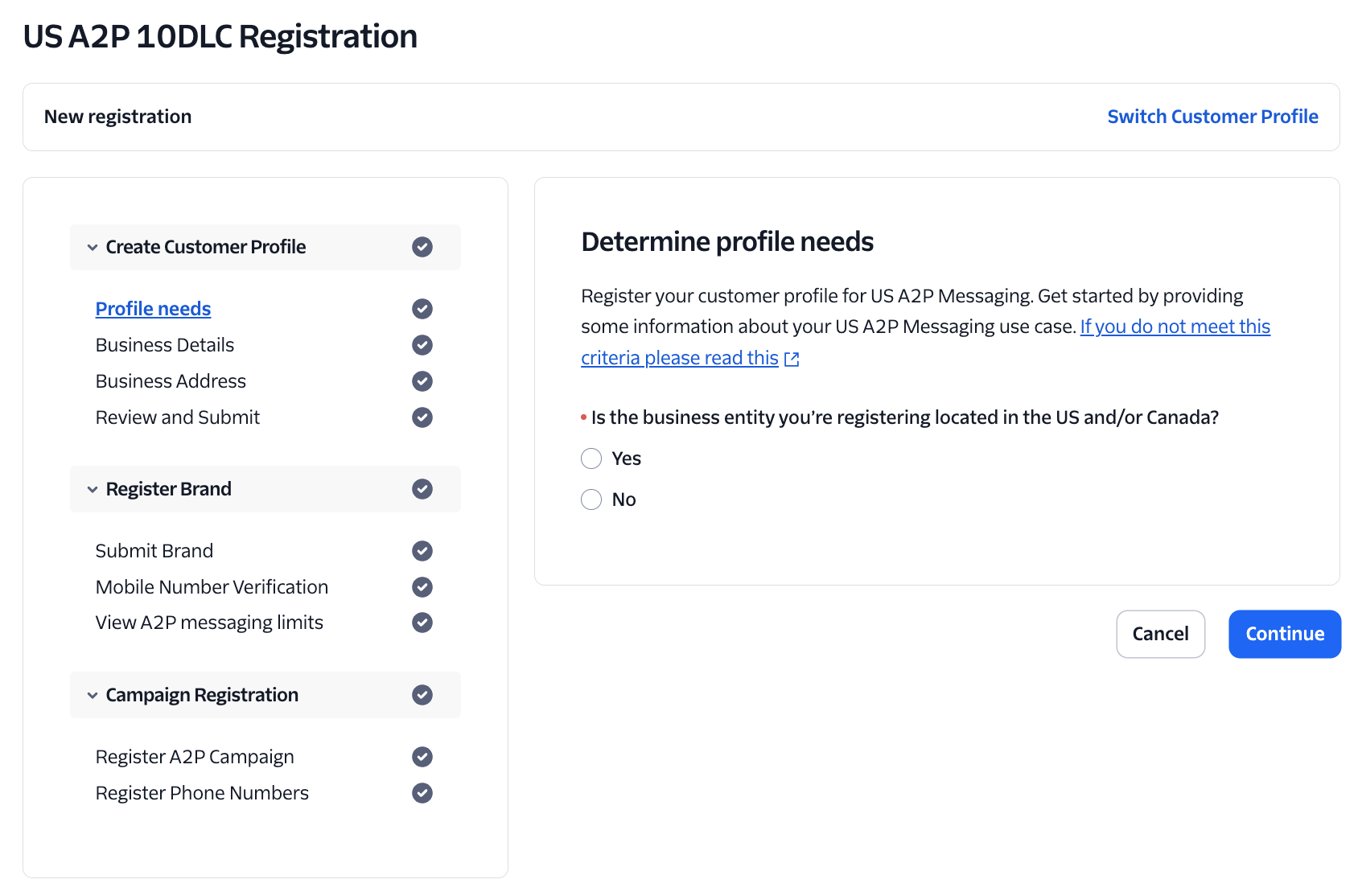Image resolution: width=1358 pixels, height=896 pixels.
Task: Collapse the Register Brand section
Action: coord(93,489)
